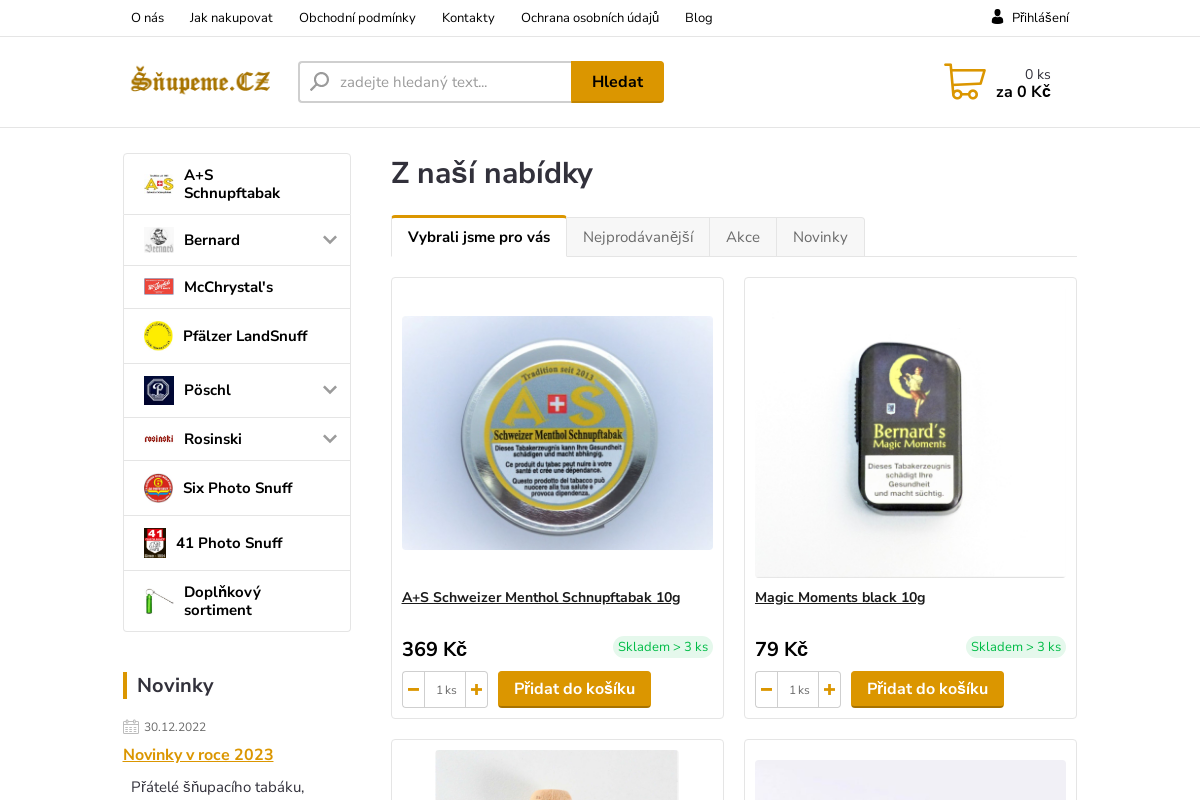Decrease quantity for Magic Moments black 10g
The image size is (1200, 800).
tap(766, 689)
